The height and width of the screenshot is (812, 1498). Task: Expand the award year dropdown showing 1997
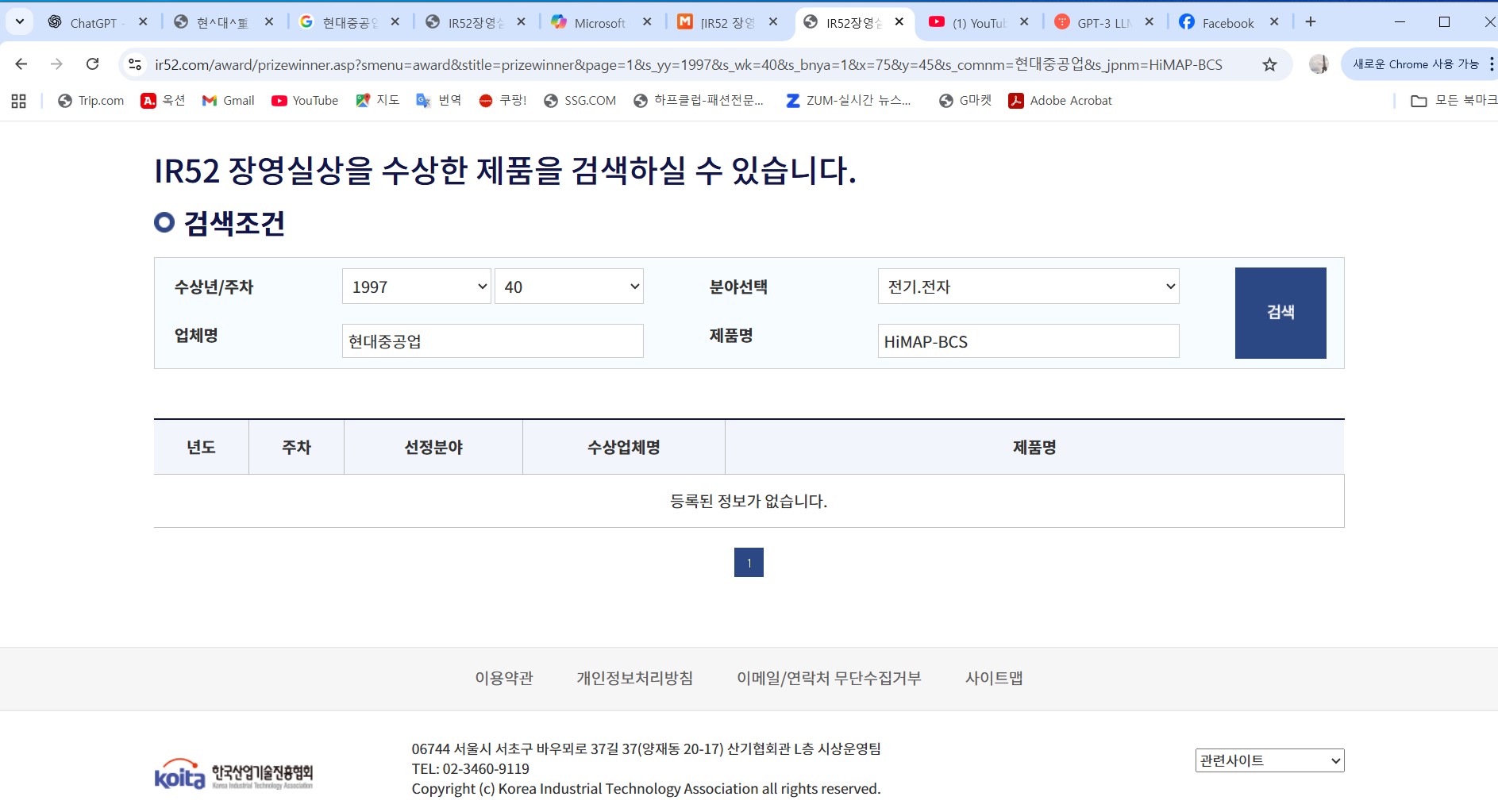coord(417,287)
